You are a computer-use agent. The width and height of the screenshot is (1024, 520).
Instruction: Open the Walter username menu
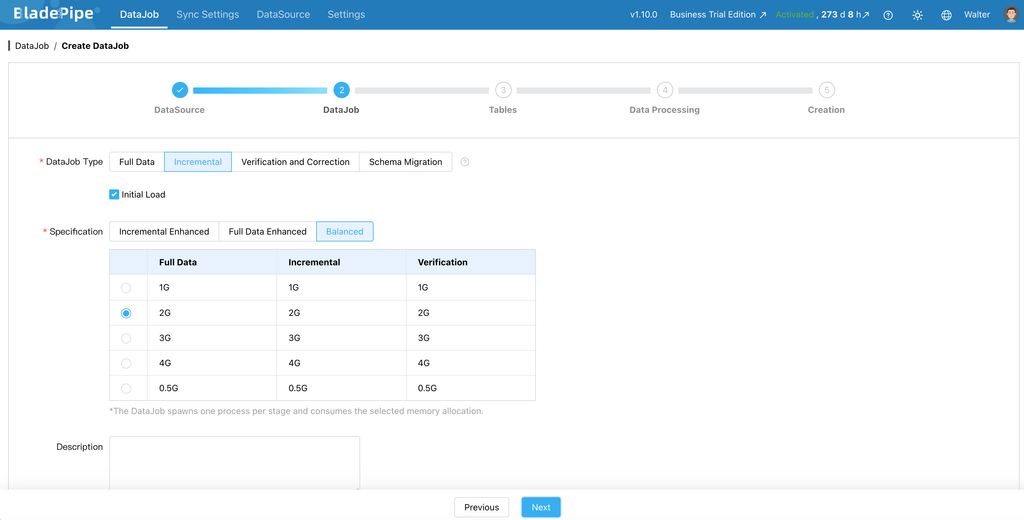977,14
